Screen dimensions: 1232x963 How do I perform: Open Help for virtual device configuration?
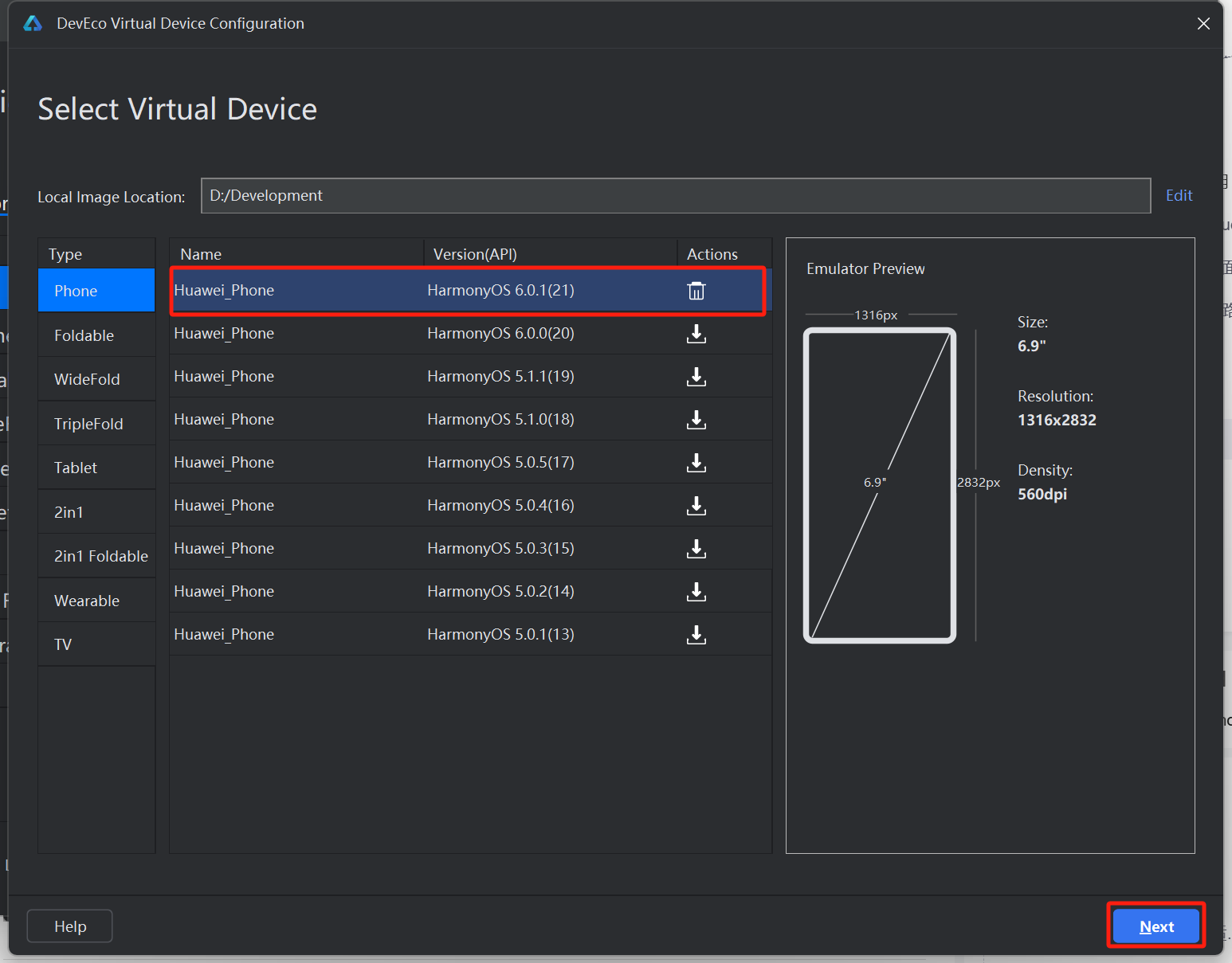pyautogui.click(x=70, y=926)
